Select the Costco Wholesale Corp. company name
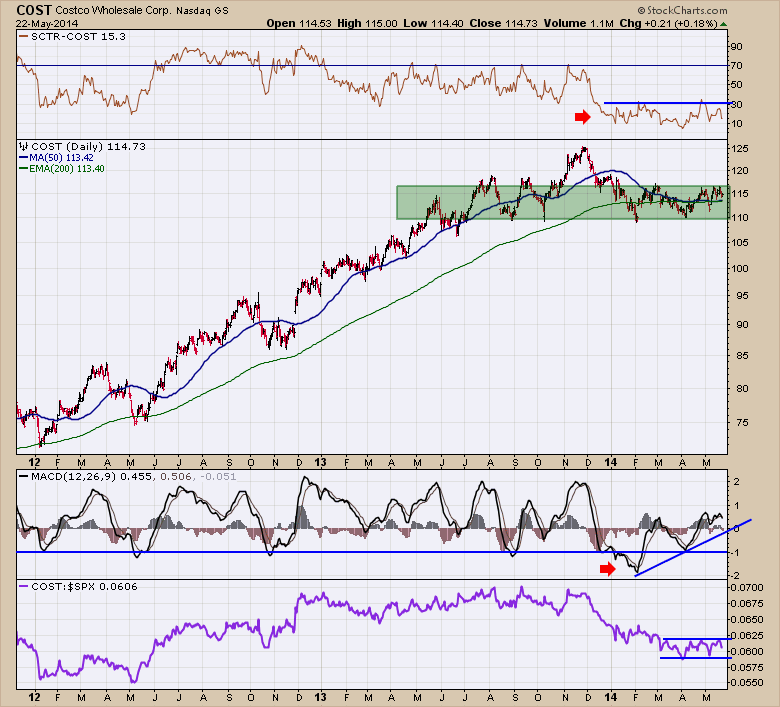780x707 pixels. (x=113, y=10)
